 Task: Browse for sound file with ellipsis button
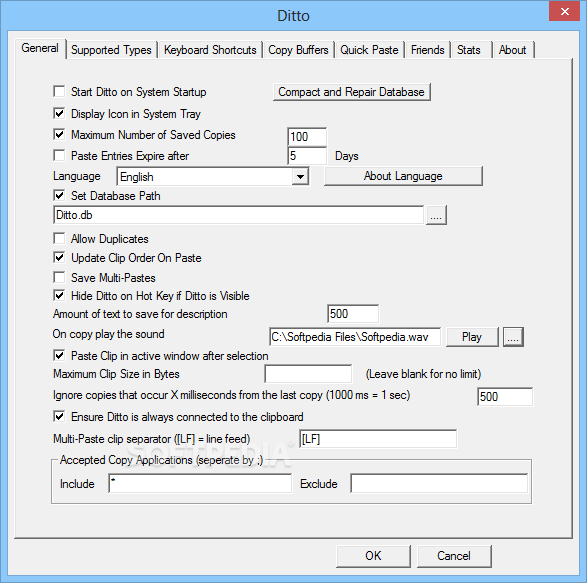pos(513,337)
